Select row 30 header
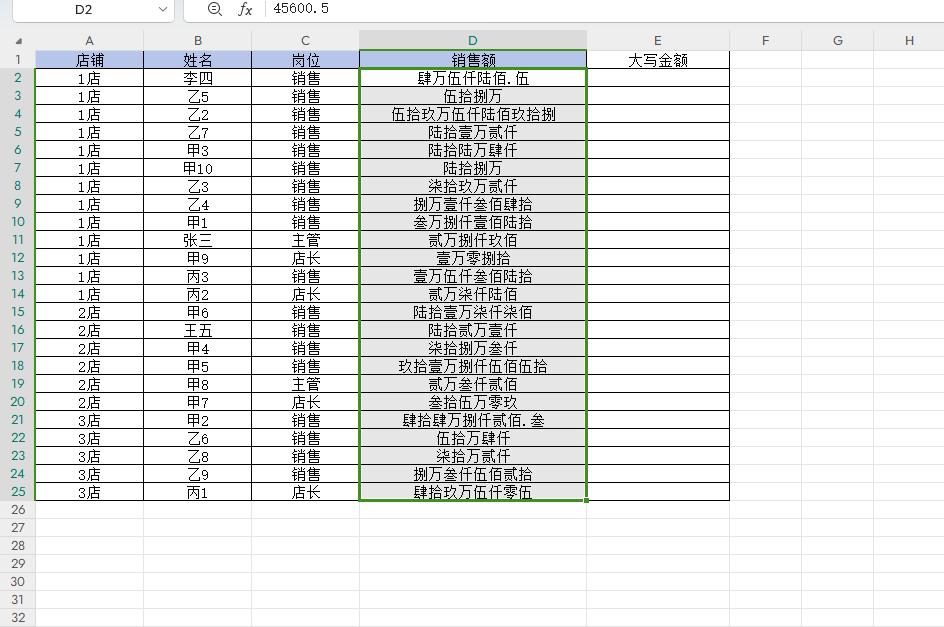944x627 pixels. (17, 582)
